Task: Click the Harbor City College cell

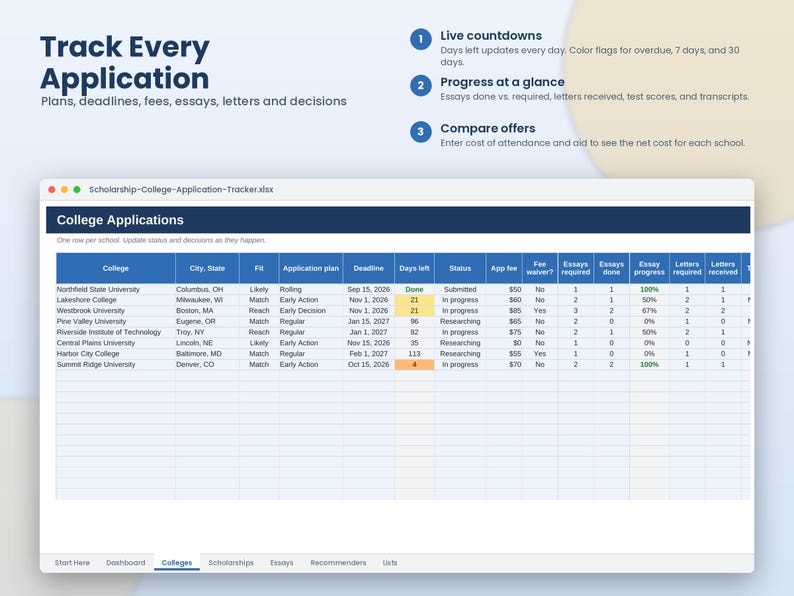Action: [x=115, y=353]
